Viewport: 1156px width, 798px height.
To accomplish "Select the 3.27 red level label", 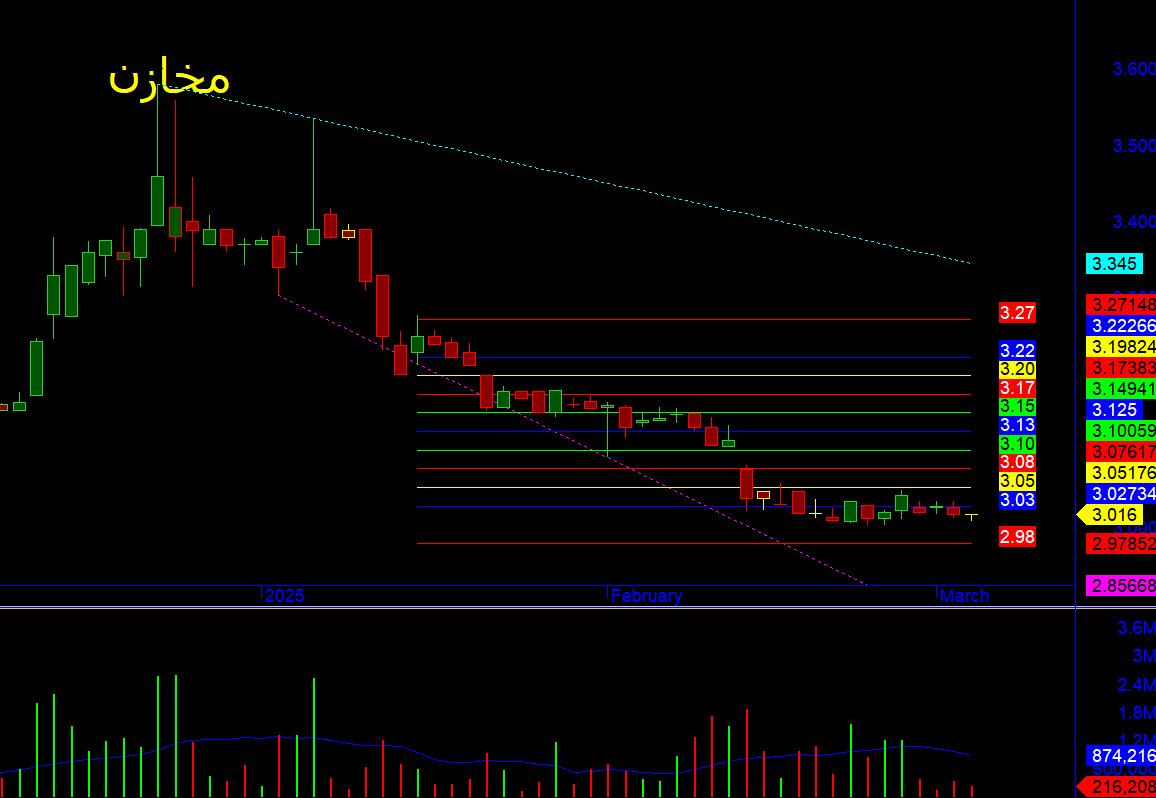I will pos(1017,313).
